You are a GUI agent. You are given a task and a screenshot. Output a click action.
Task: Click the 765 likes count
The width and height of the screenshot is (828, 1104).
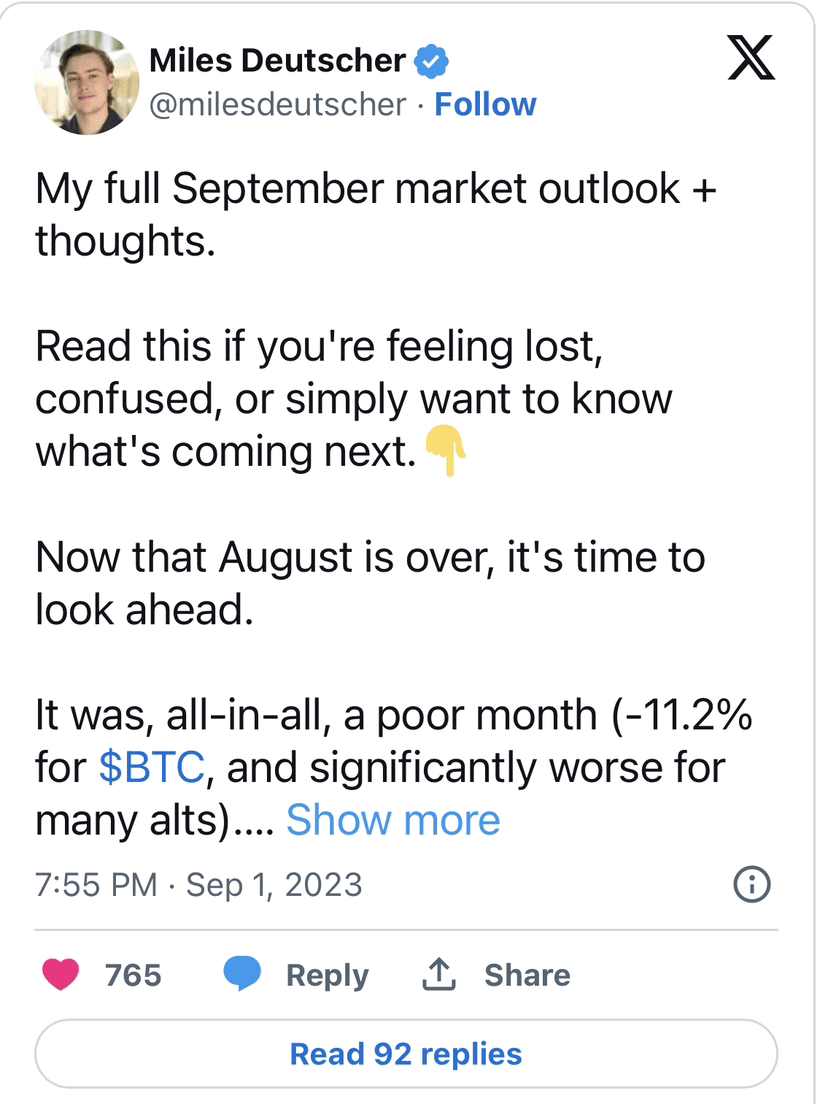click(133, 975)
